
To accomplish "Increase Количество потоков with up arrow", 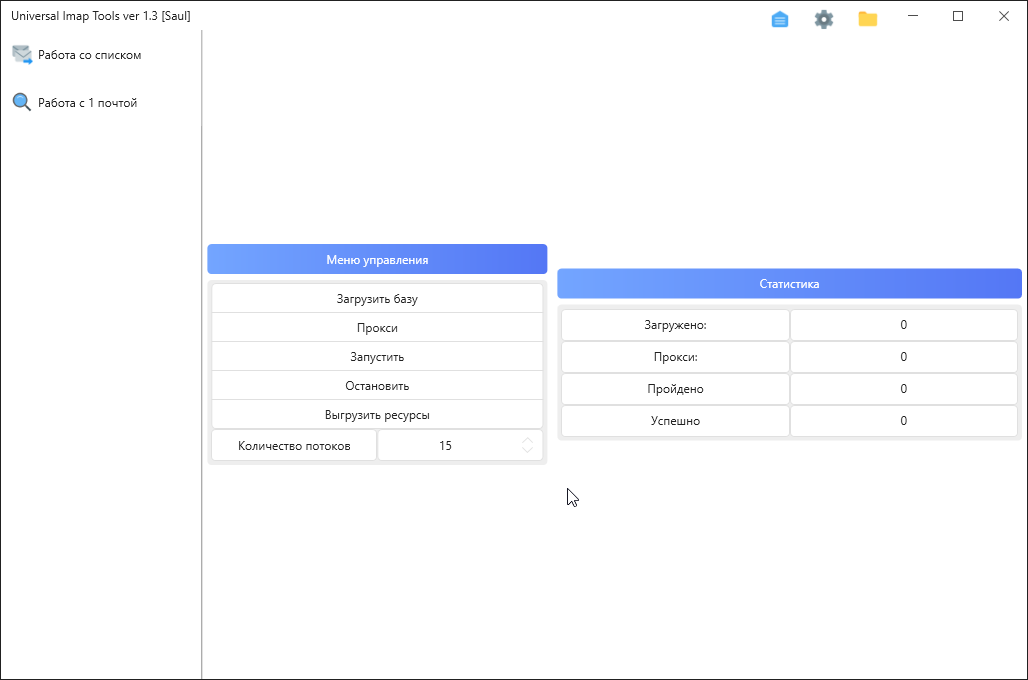I will pos(527,441).
